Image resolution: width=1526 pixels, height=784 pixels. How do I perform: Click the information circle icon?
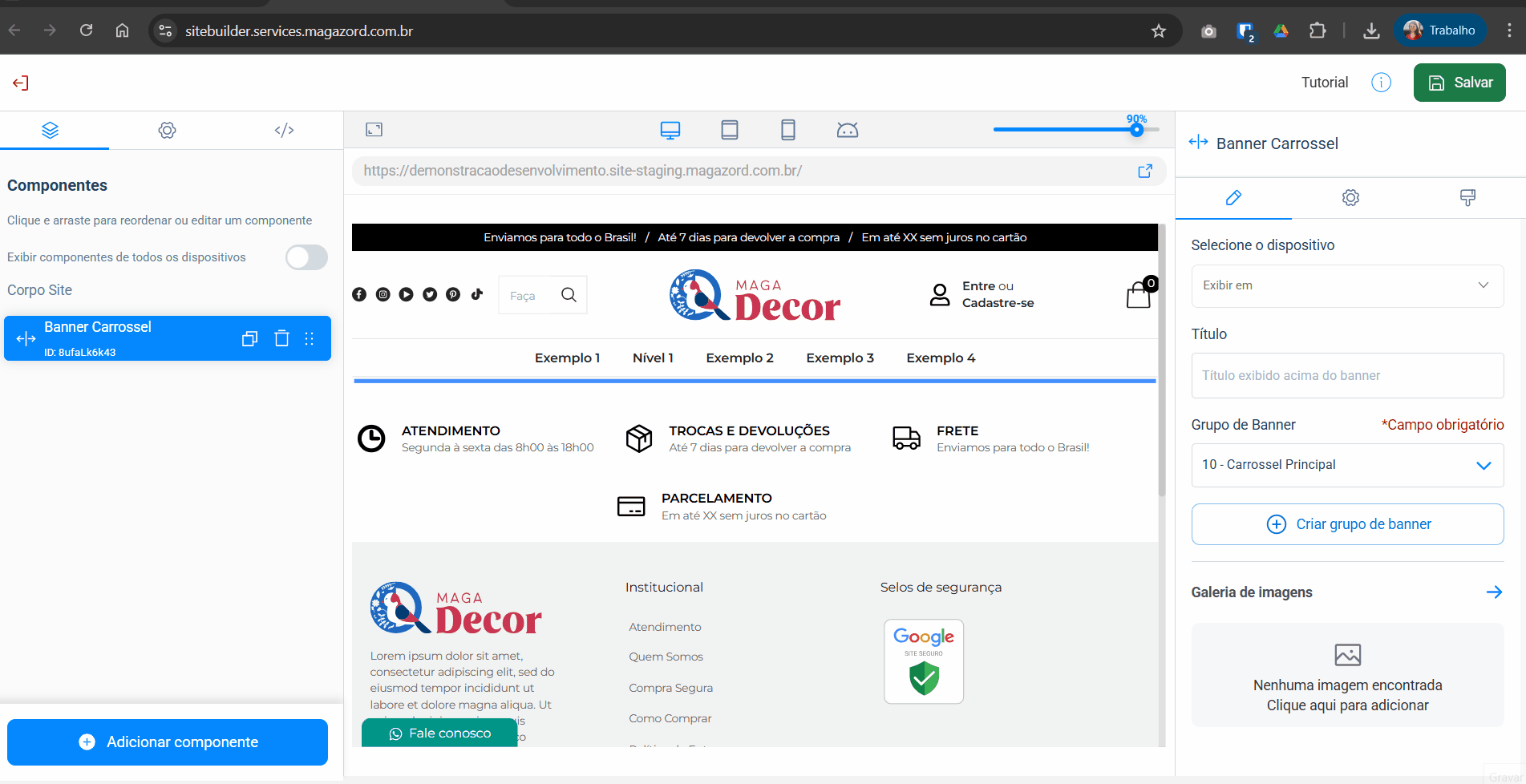pos(1381,83)
